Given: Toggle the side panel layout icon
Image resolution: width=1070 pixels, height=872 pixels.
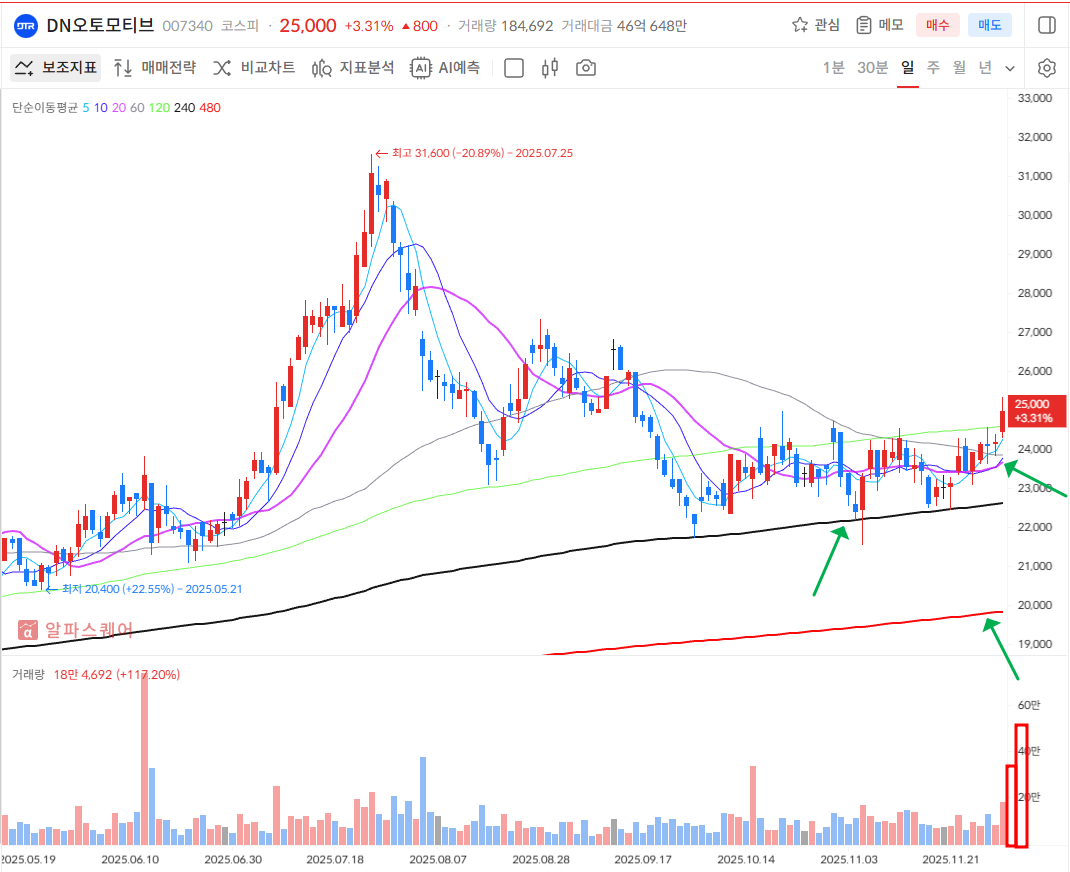Looking at the screenshot, I should pos(1047,25).
